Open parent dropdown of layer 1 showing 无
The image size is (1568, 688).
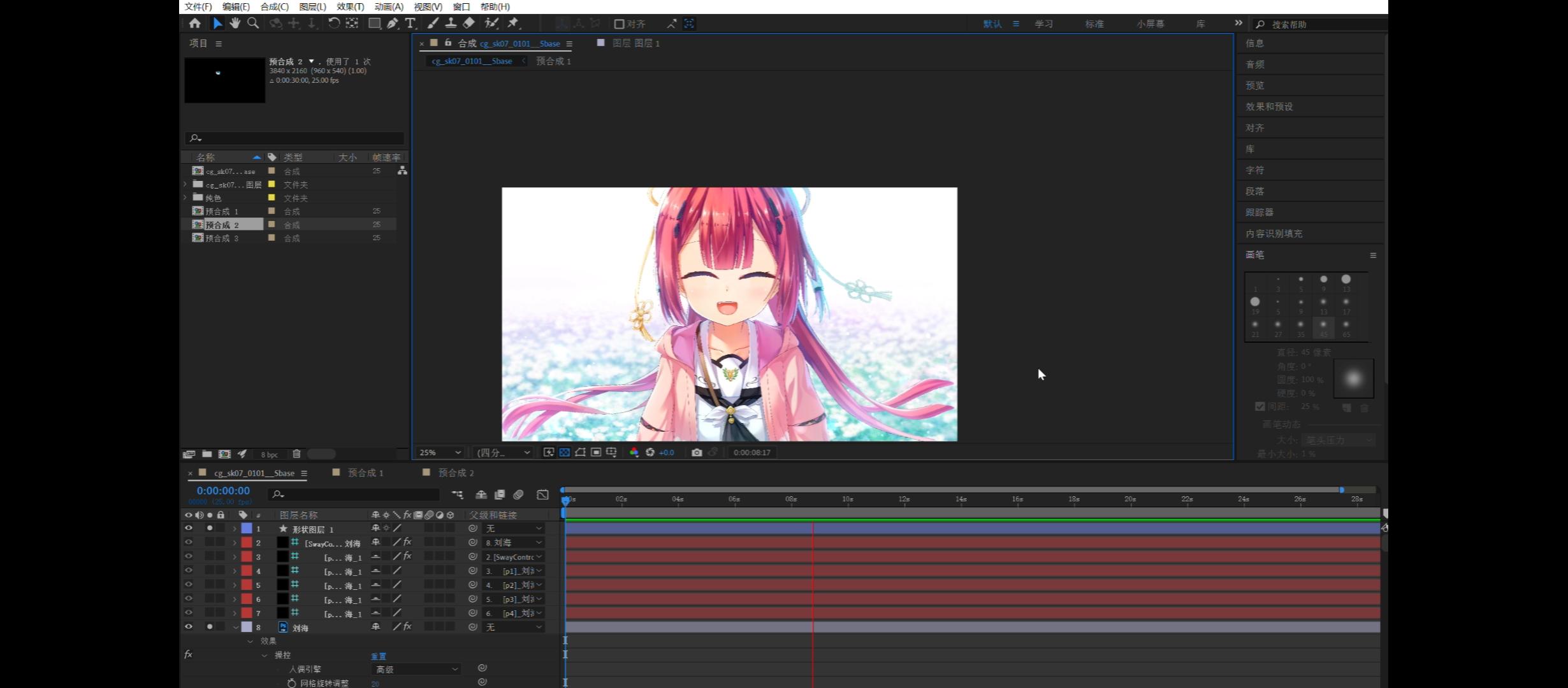click(514, 528)
